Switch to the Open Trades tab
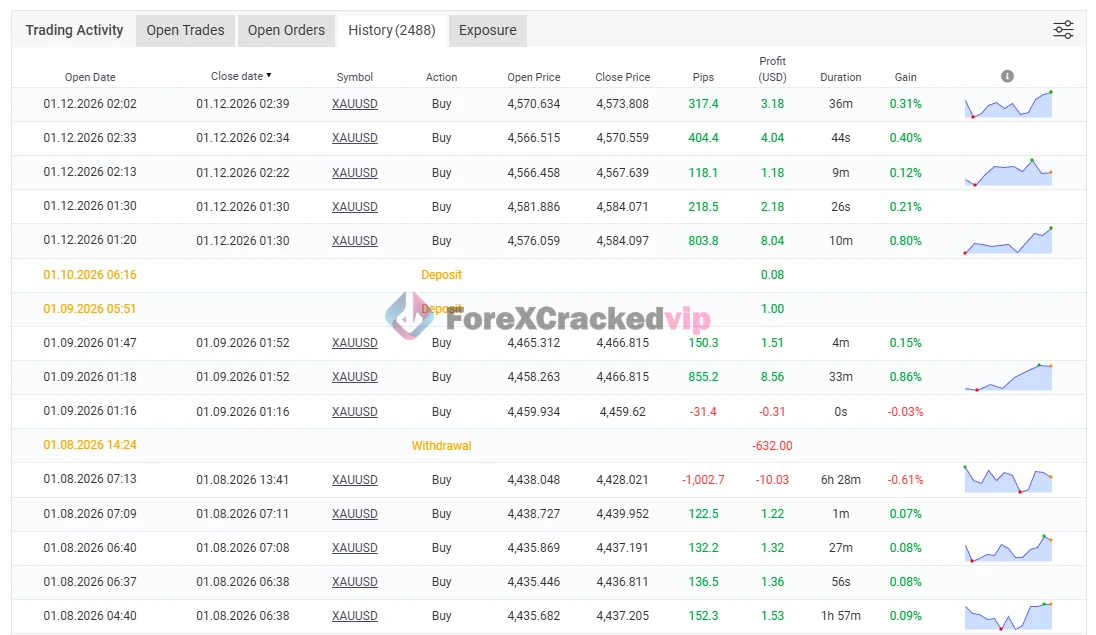 pos(185,30)
